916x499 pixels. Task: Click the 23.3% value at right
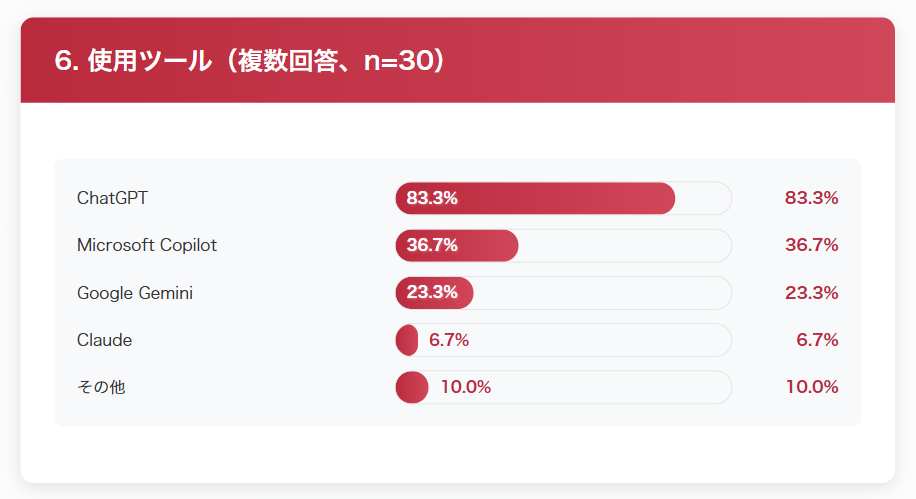(811, 293)
